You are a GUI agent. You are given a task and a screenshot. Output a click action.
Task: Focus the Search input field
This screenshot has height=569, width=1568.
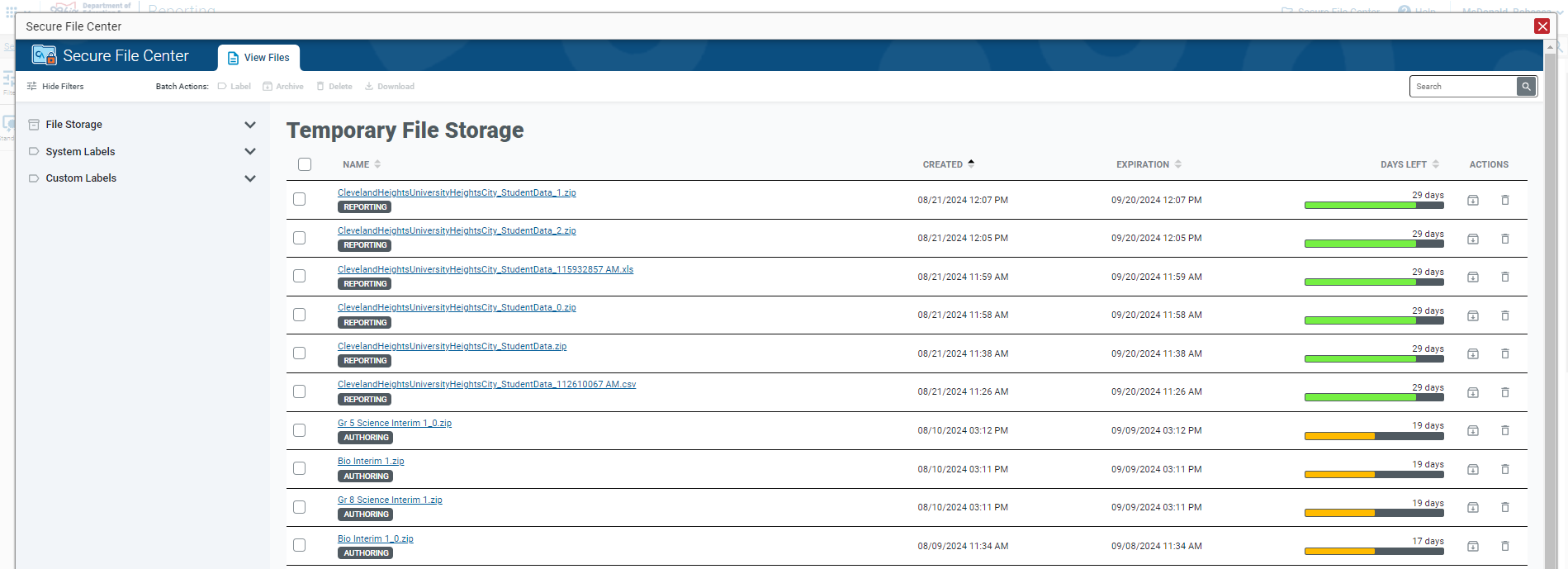tap(1463, 87)
